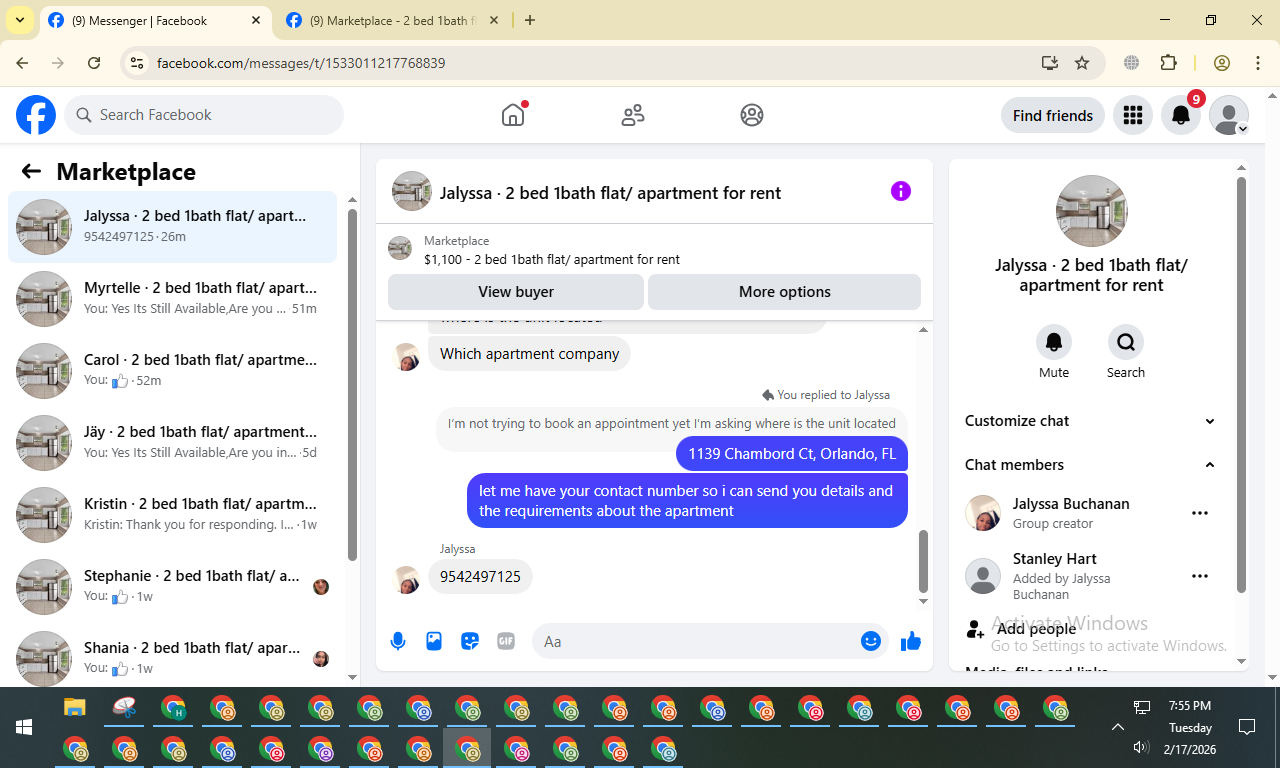Open Jalyssa conversation in list

pos(173,227)
